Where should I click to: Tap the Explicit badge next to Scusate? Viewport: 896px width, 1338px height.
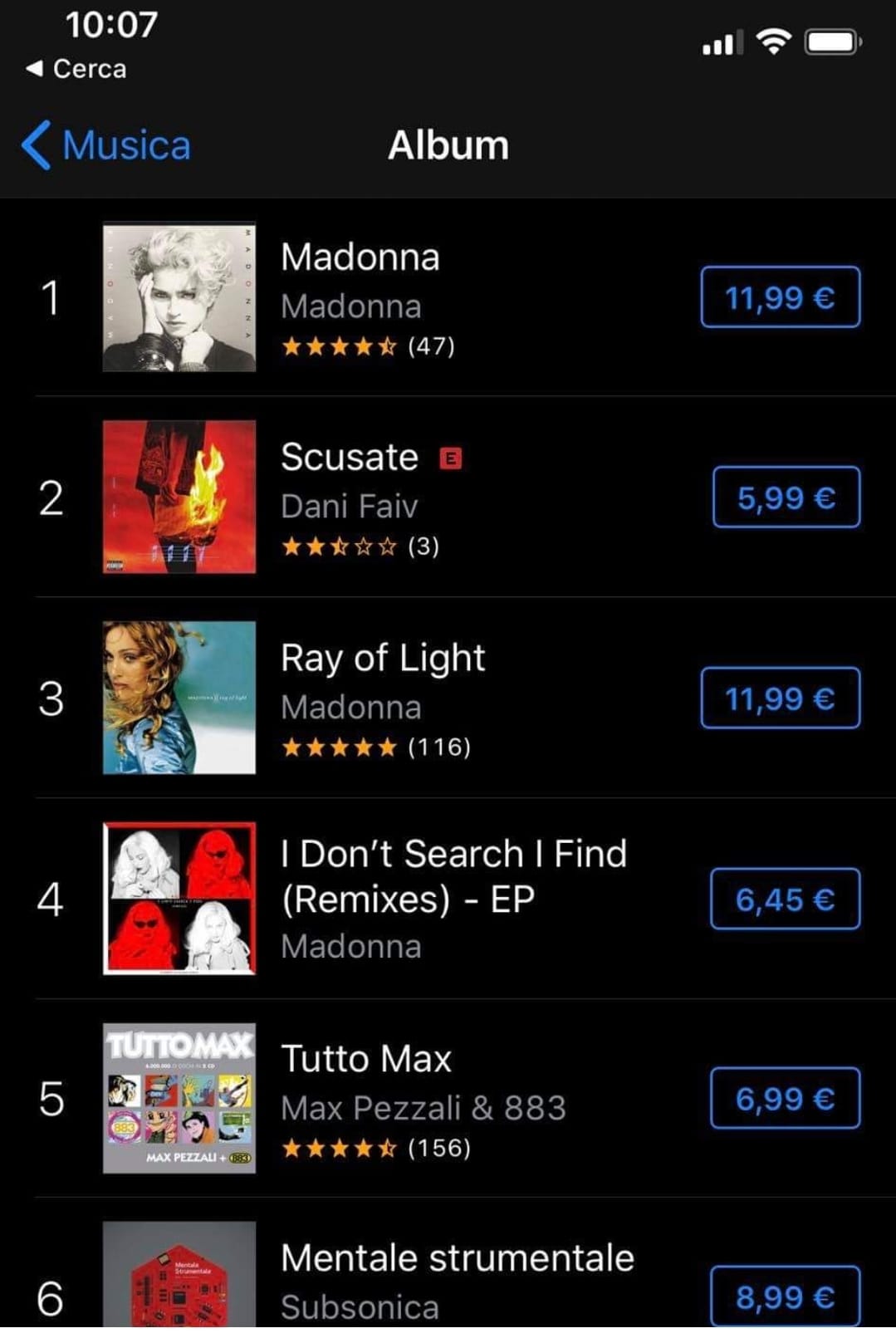450,457
